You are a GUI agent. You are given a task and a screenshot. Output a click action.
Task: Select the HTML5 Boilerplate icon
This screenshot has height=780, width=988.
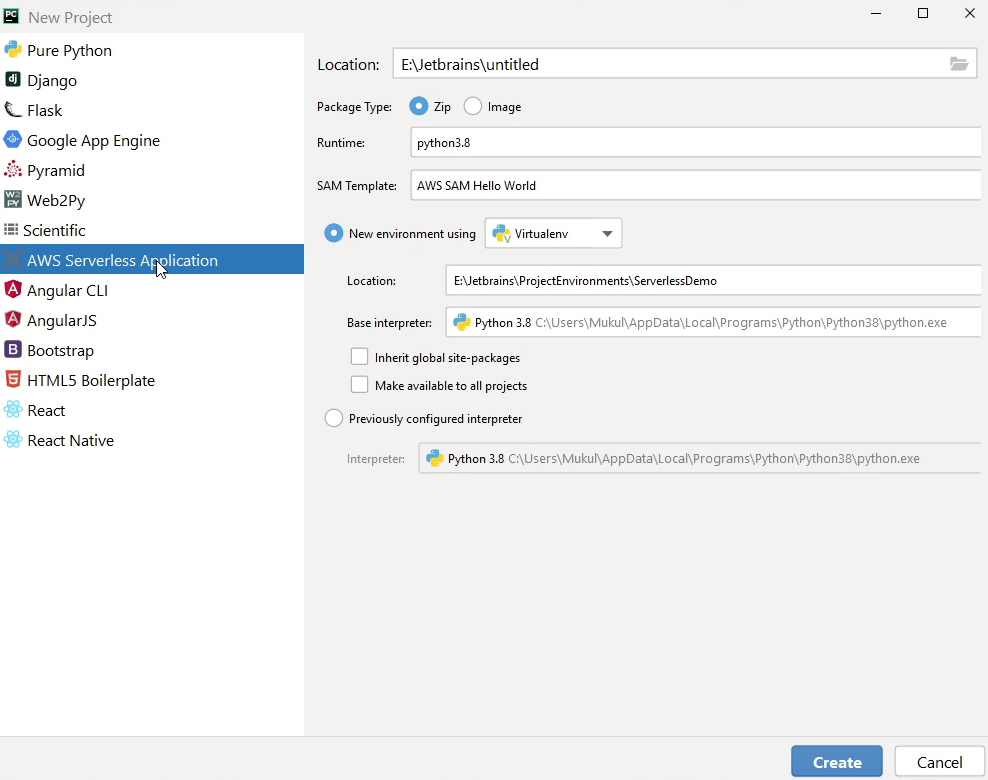click(13, 380)
